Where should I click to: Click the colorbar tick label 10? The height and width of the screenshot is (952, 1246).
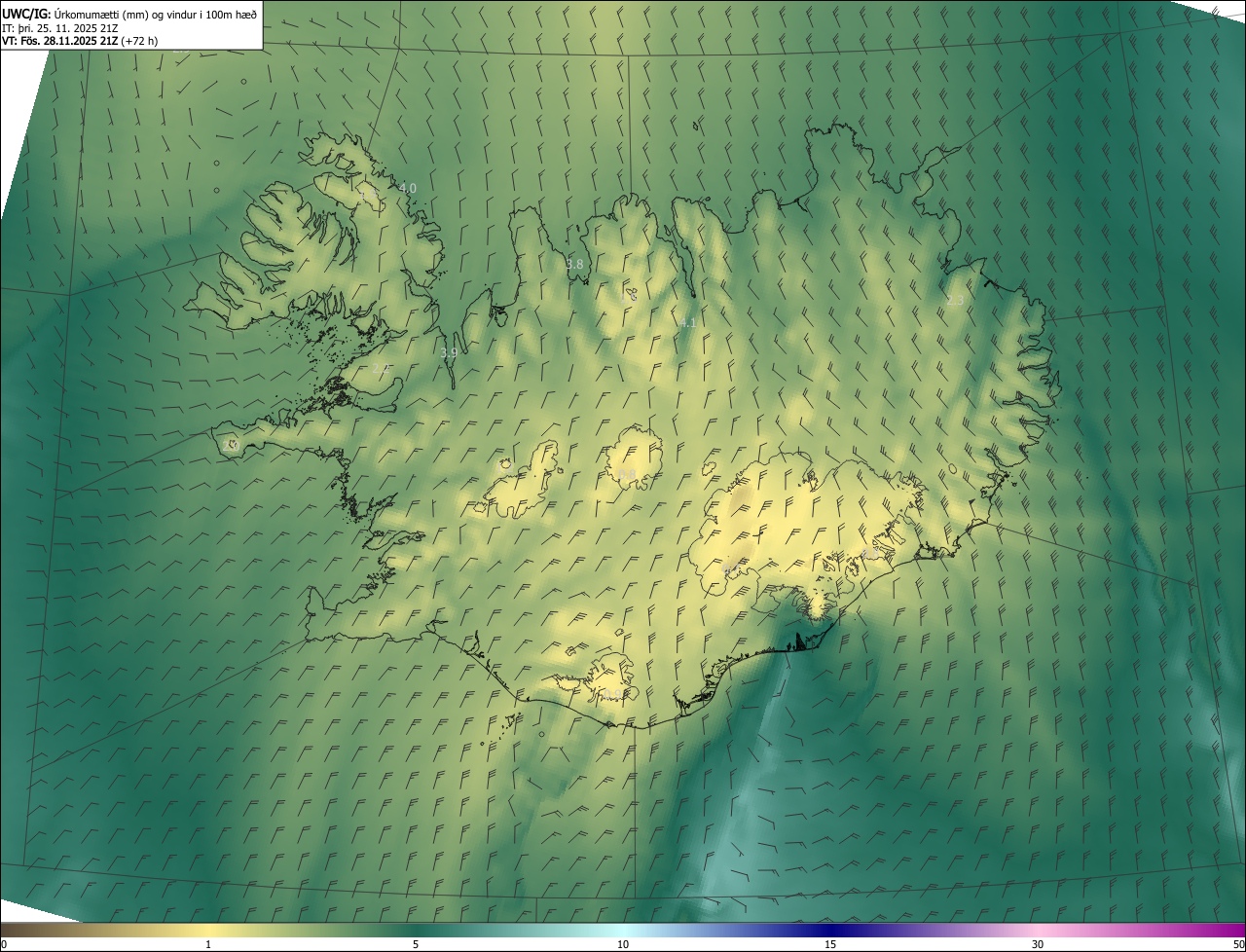(623, 944)
